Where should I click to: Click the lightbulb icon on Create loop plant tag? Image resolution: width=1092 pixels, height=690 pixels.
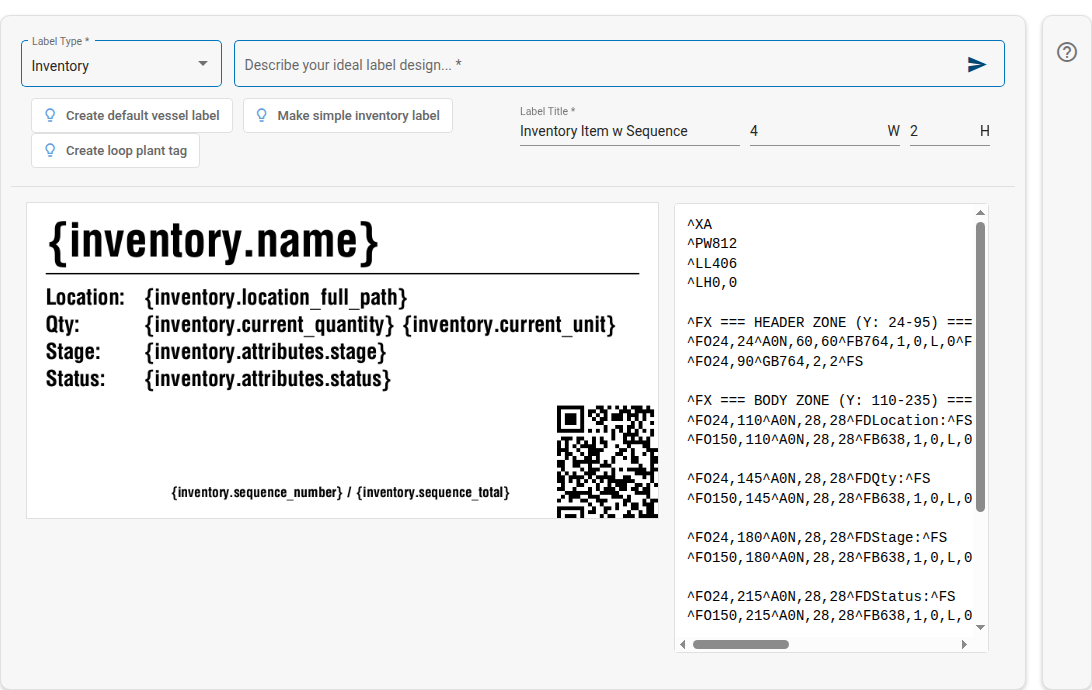click(x=50, y=150)
